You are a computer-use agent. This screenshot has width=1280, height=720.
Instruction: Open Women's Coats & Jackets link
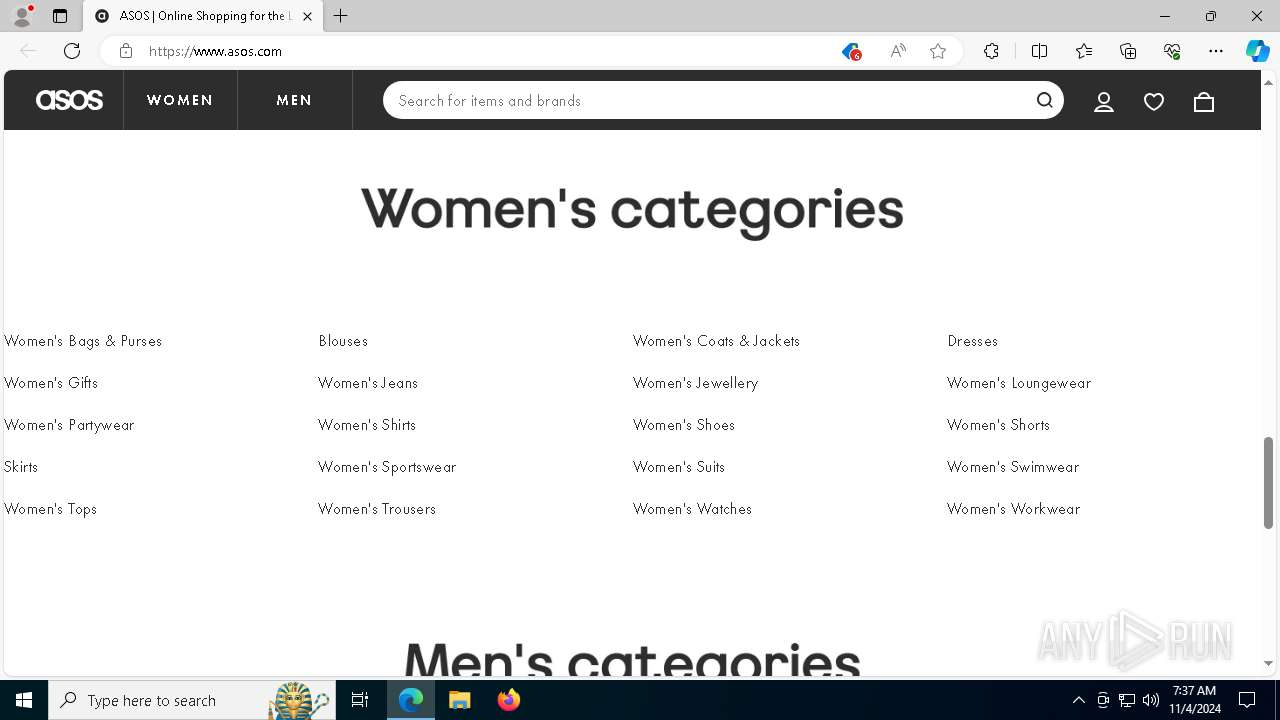(x=716, y=341)
